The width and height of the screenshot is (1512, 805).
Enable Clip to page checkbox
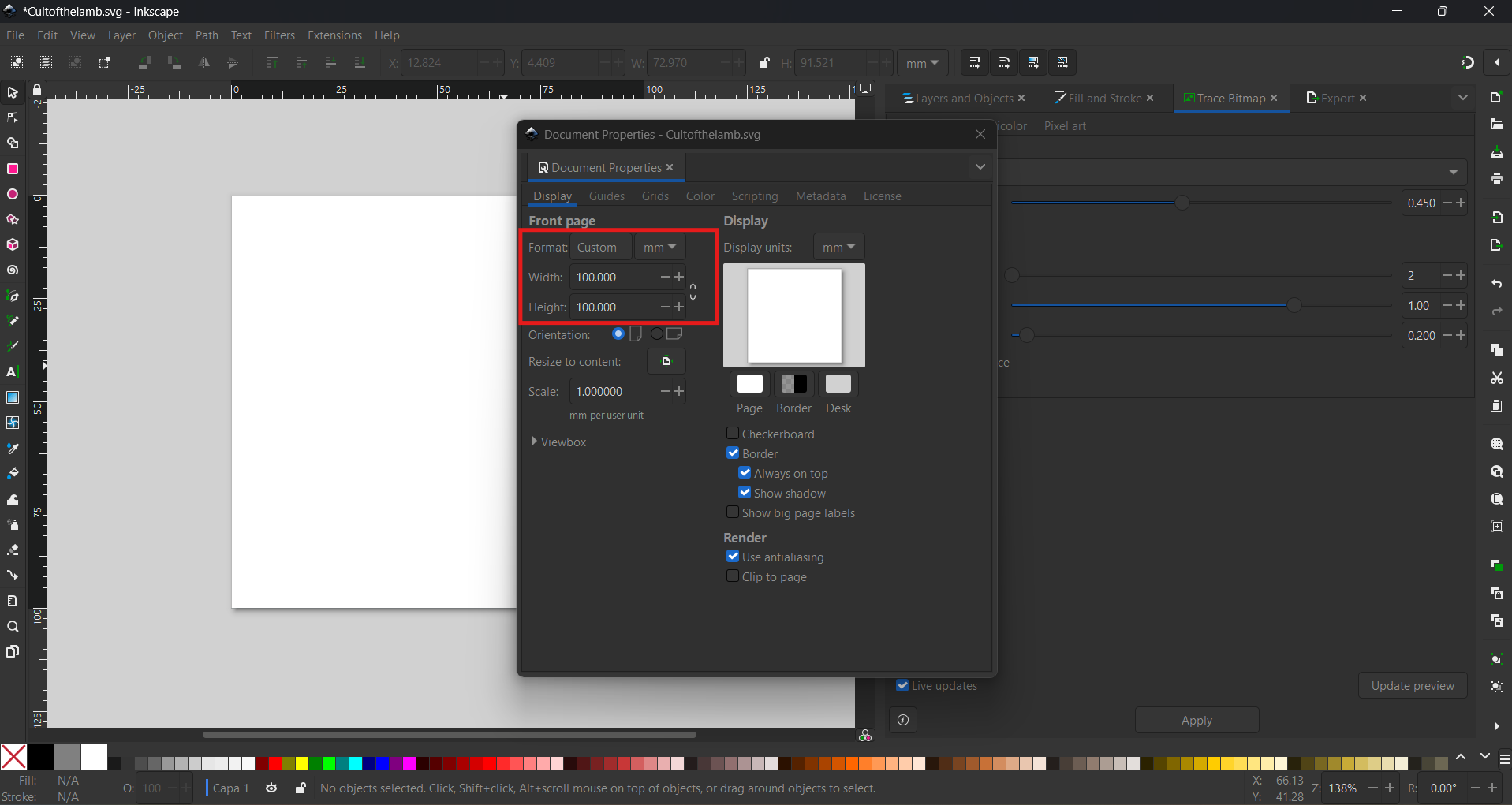(733, 576)
